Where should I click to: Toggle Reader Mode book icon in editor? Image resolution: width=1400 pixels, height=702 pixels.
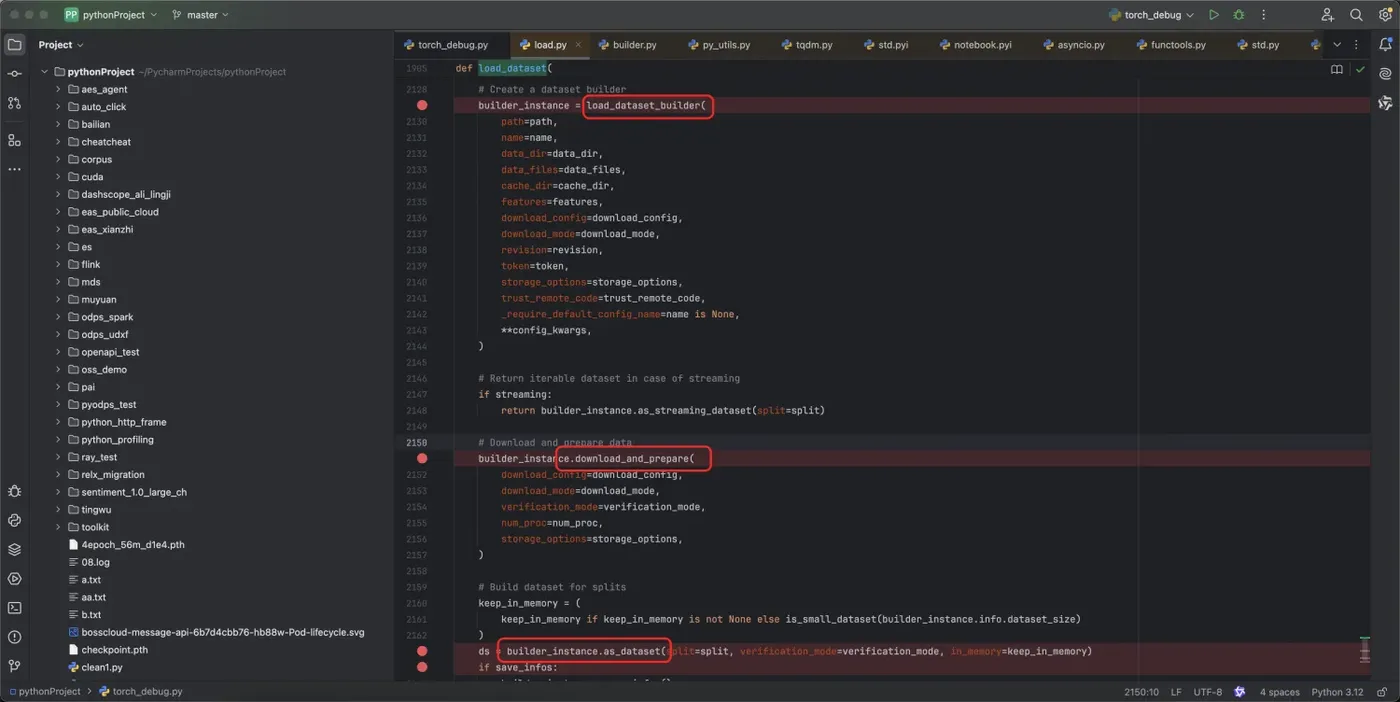pyautogui.click(x=1337, y=70)
